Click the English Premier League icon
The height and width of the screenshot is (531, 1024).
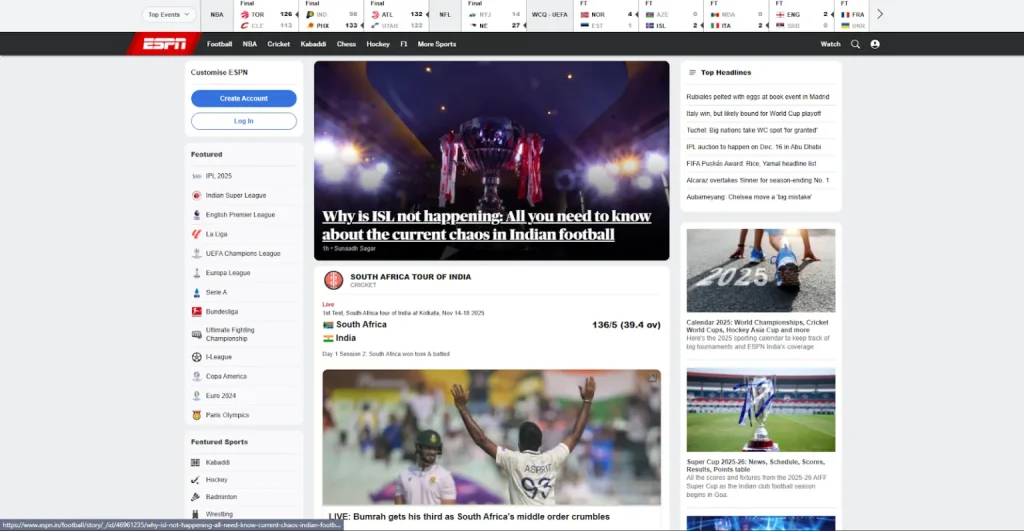197,215
